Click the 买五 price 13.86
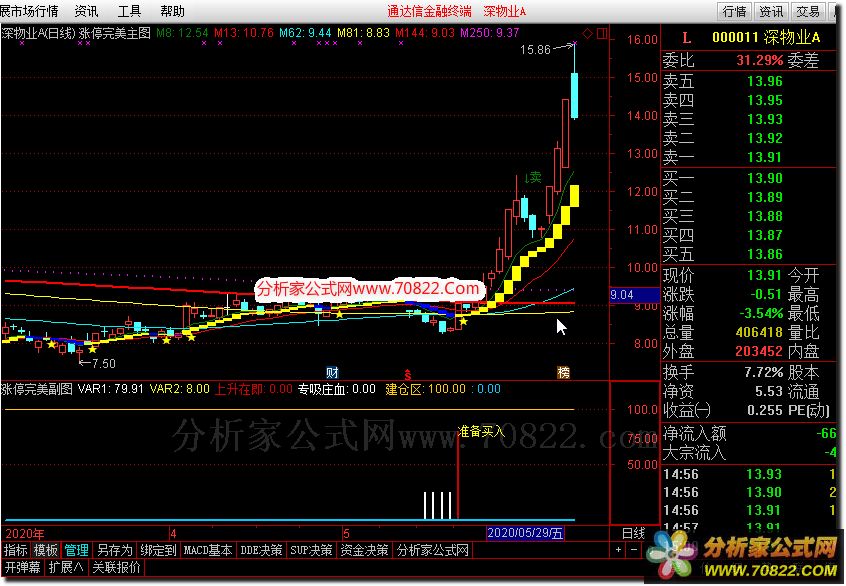 point(765,254)
